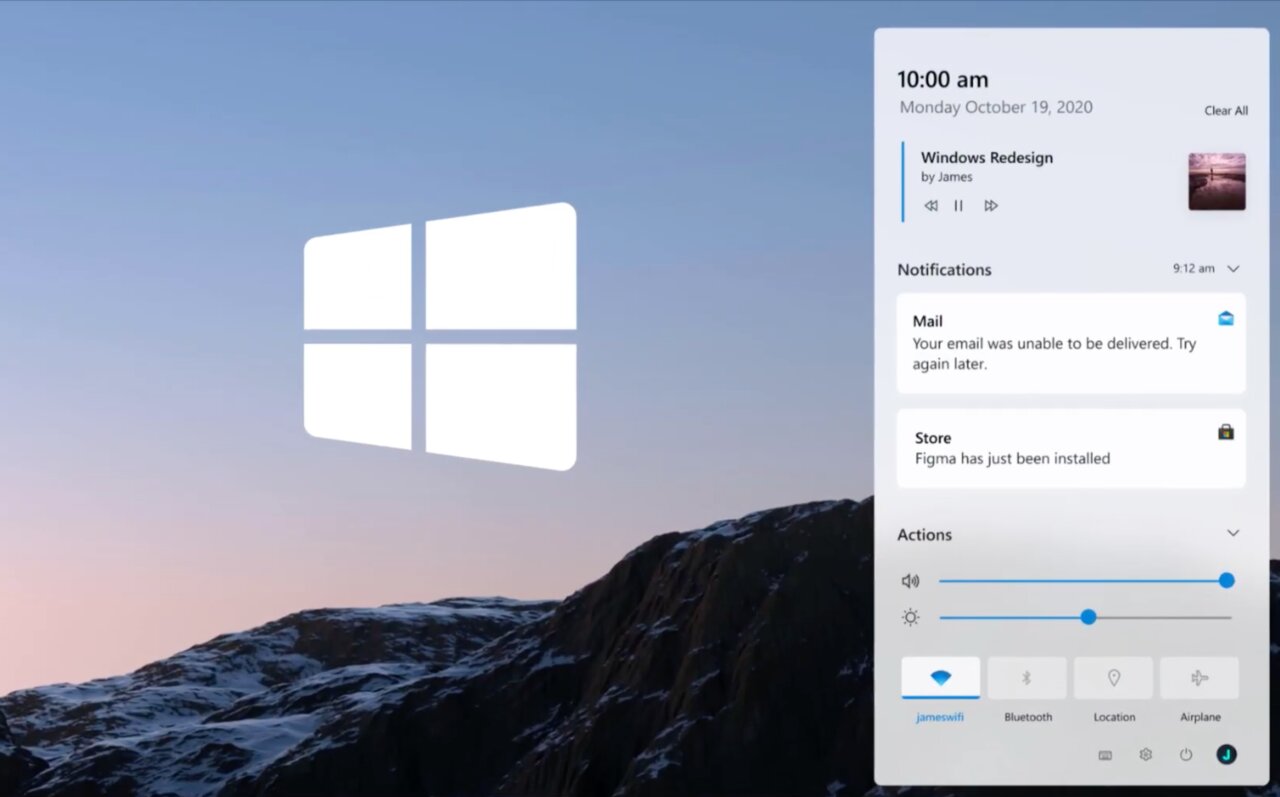
Task: Click the 'Figma has just been installed' message
Action: (1012, 459)
